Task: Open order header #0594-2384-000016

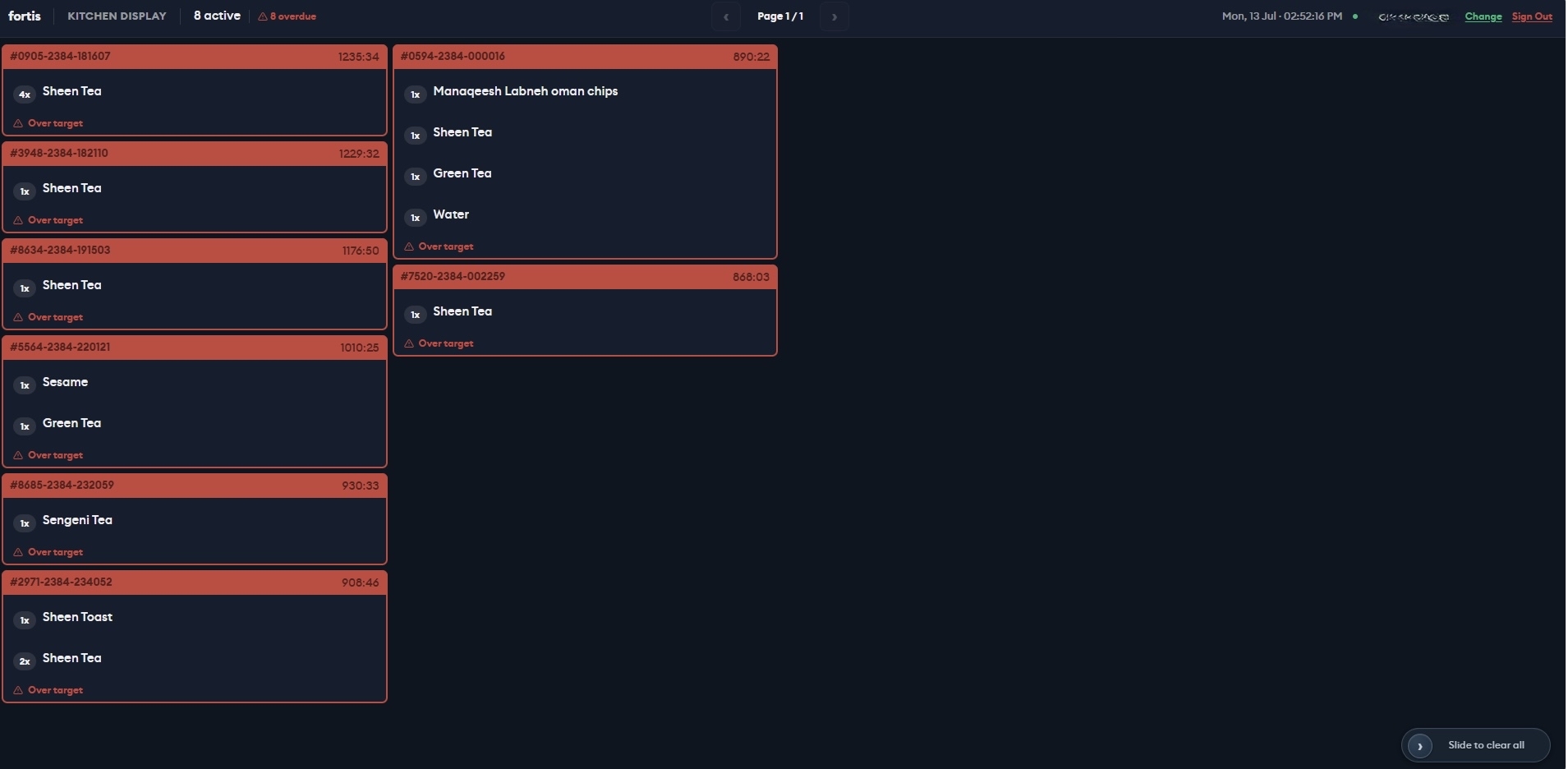Action: click(585, 57)
